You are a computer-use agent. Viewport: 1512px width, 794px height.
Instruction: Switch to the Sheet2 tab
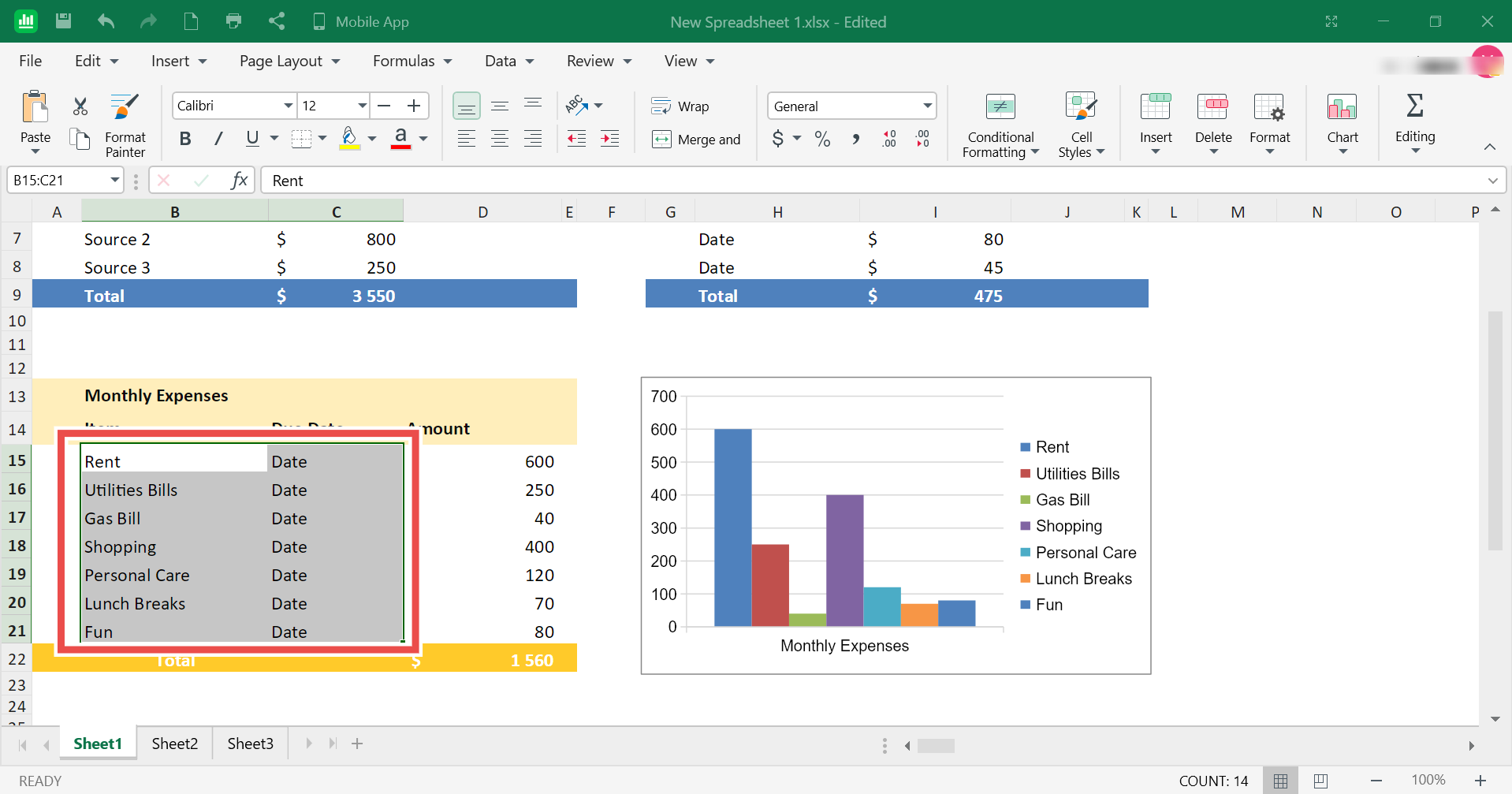[175, 744]
